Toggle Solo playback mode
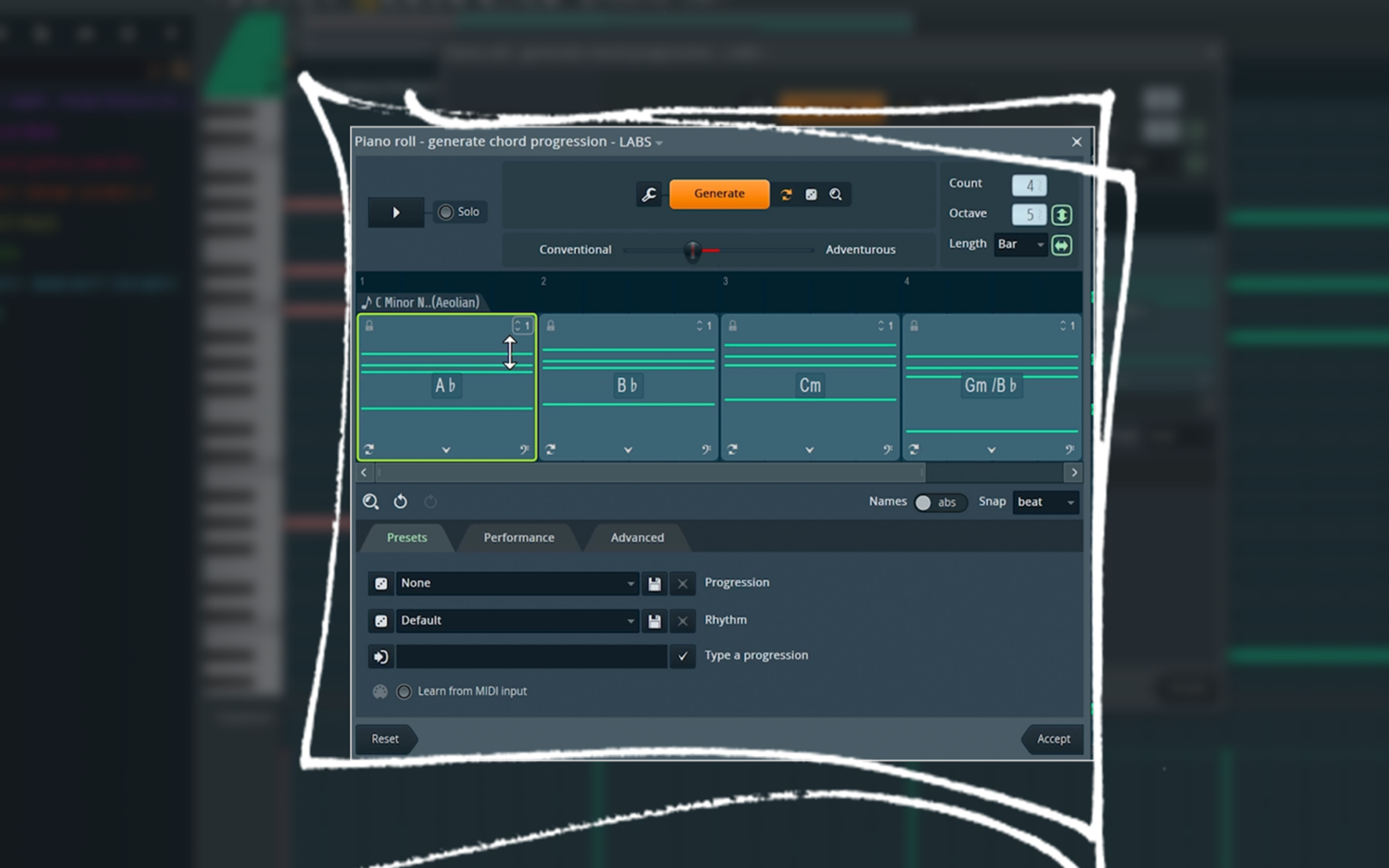 pyautogui.click(x=446, y=212)
